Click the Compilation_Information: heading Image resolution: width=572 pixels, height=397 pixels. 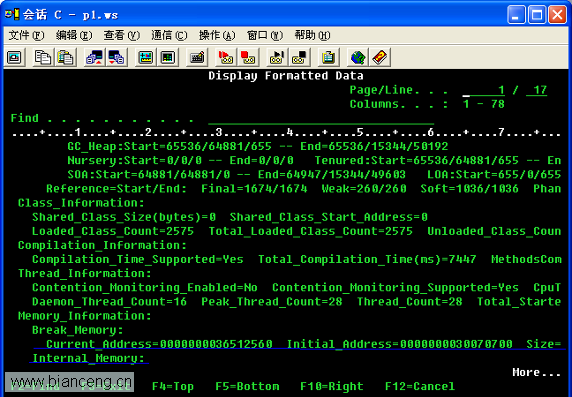point(102,246)
